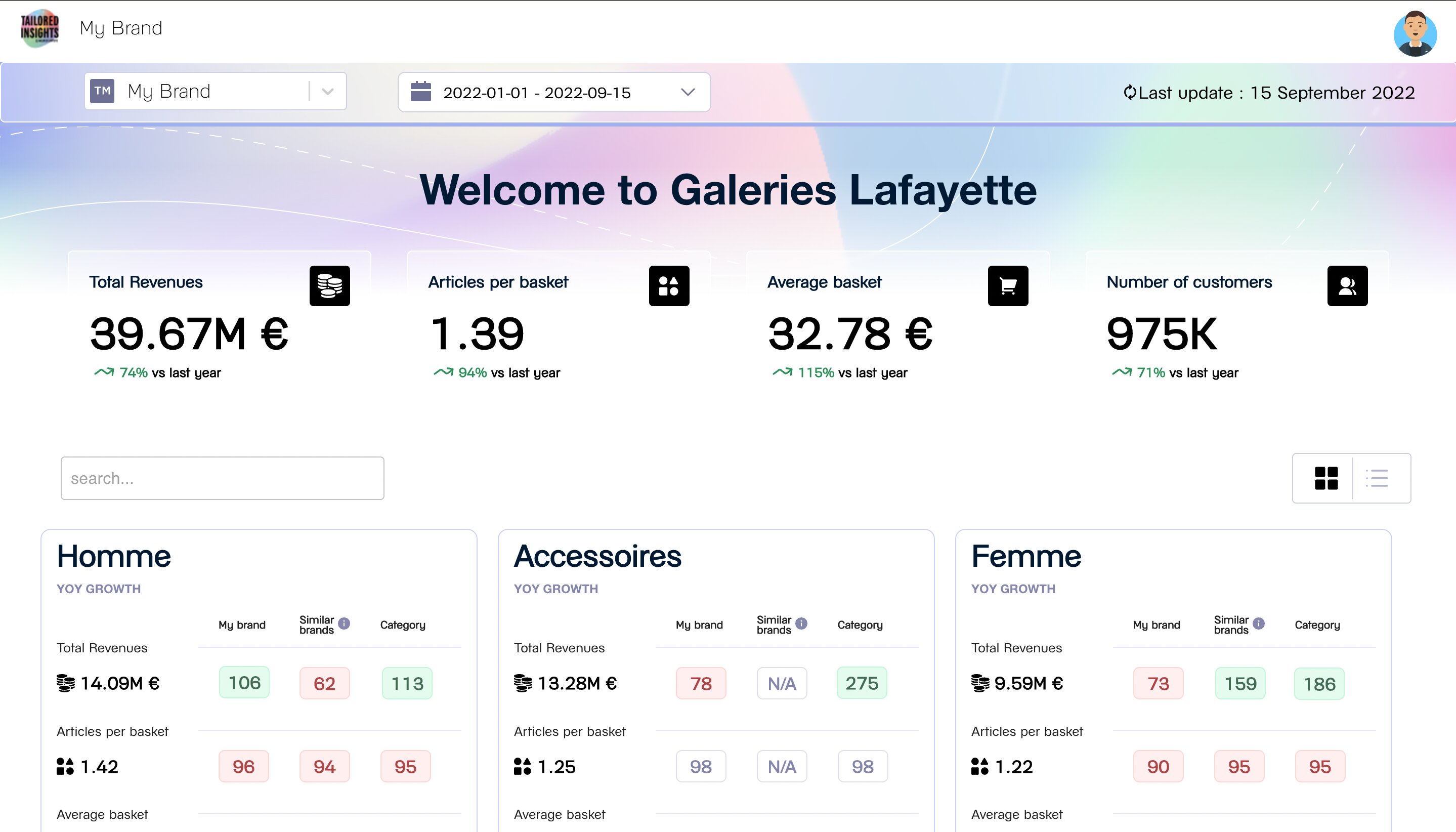Click Accessoires Similar brands revenue N/A badge
The height and width of the screenshot is (832, 1456).
(x=782, y=683)
